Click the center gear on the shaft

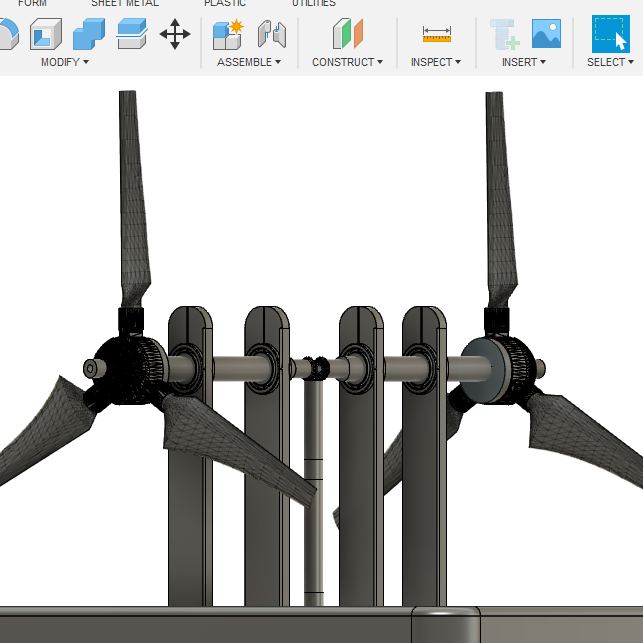(x=317, y=368)
